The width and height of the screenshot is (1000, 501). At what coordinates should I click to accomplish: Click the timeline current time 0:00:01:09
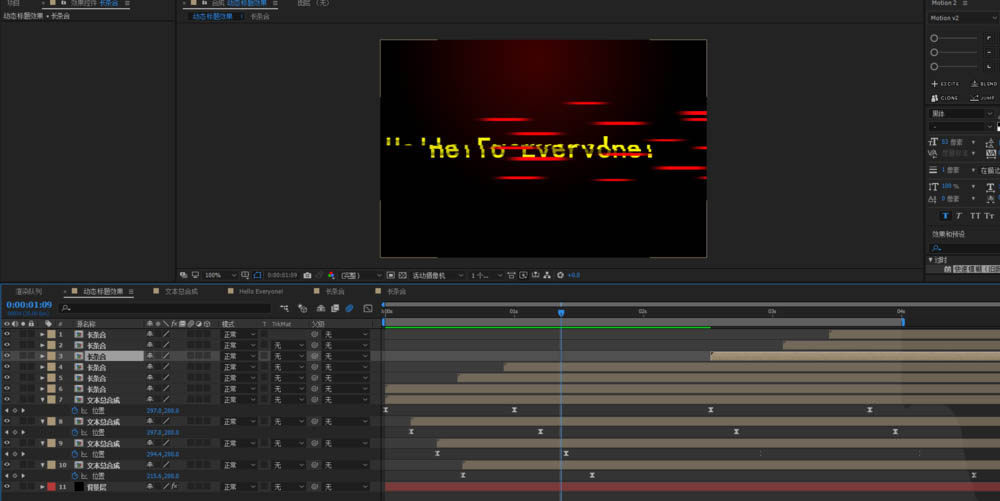coord(29,305)
